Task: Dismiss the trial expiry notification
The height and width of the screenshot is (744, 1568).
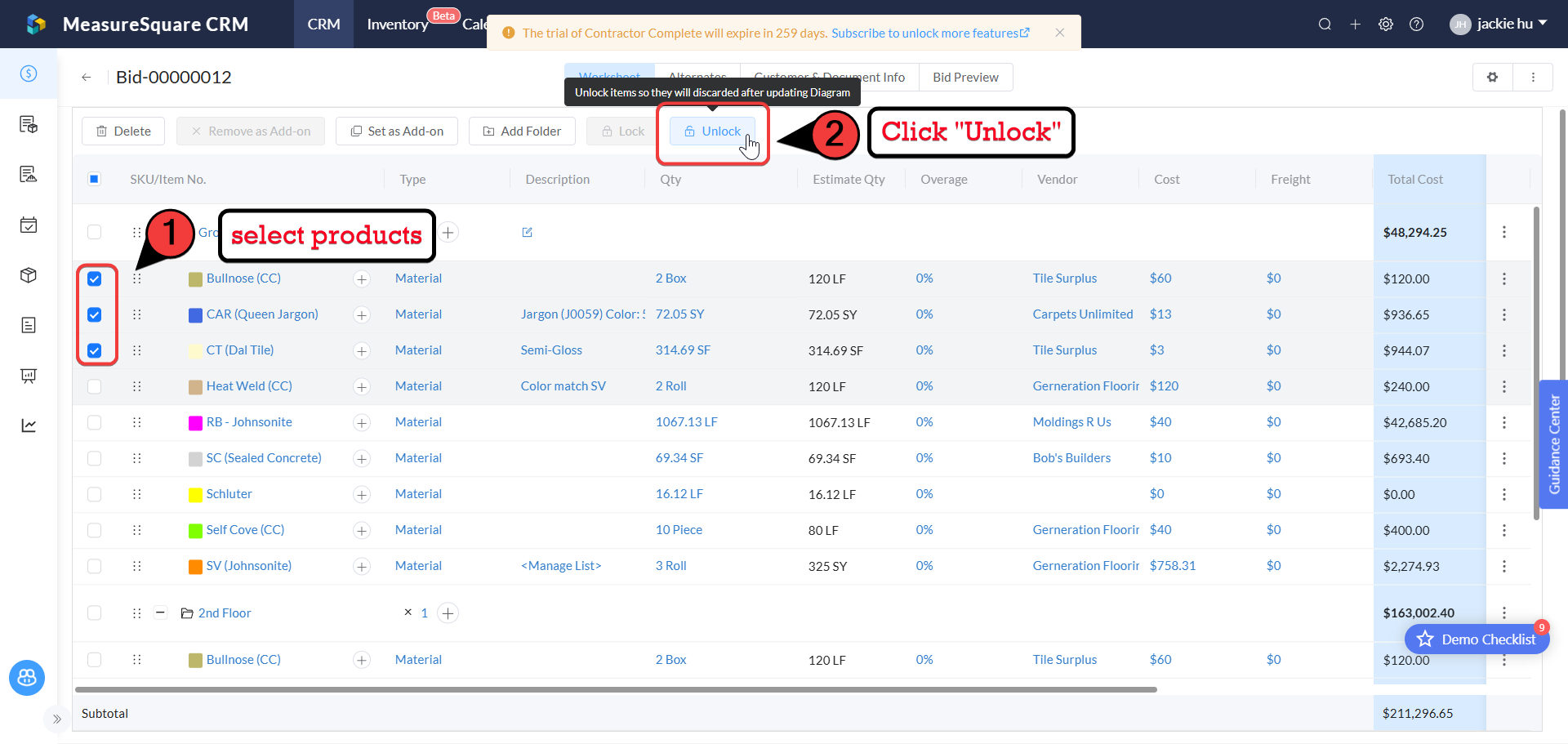Action: click(1060, 33)
